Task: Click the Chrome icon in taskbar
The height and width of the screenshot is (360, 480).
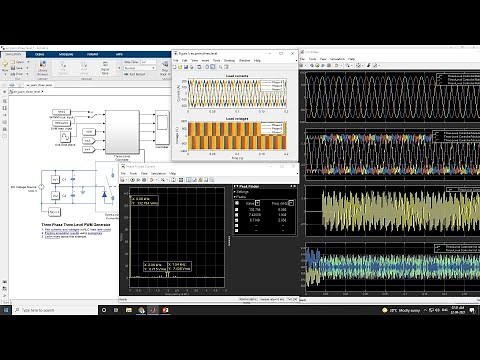Action: (141, 310)
